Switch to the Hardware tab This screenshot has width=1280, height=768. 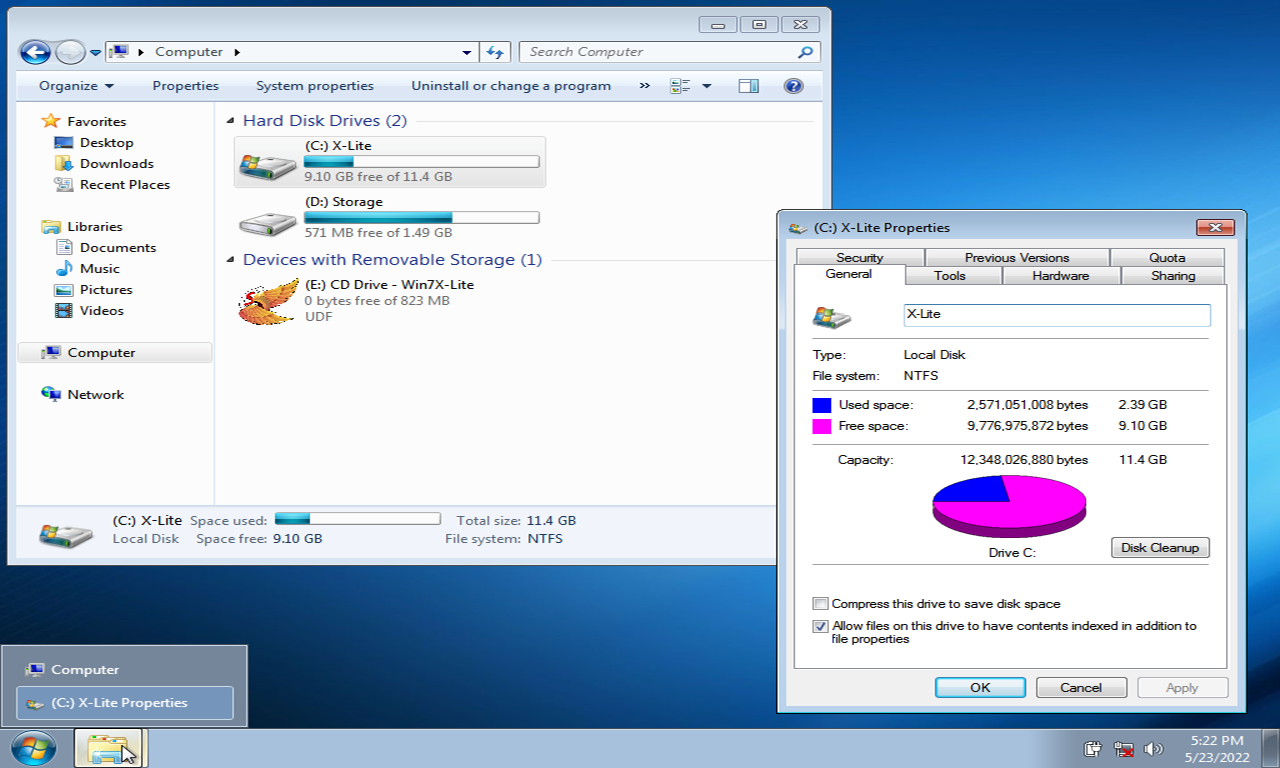1060,275
